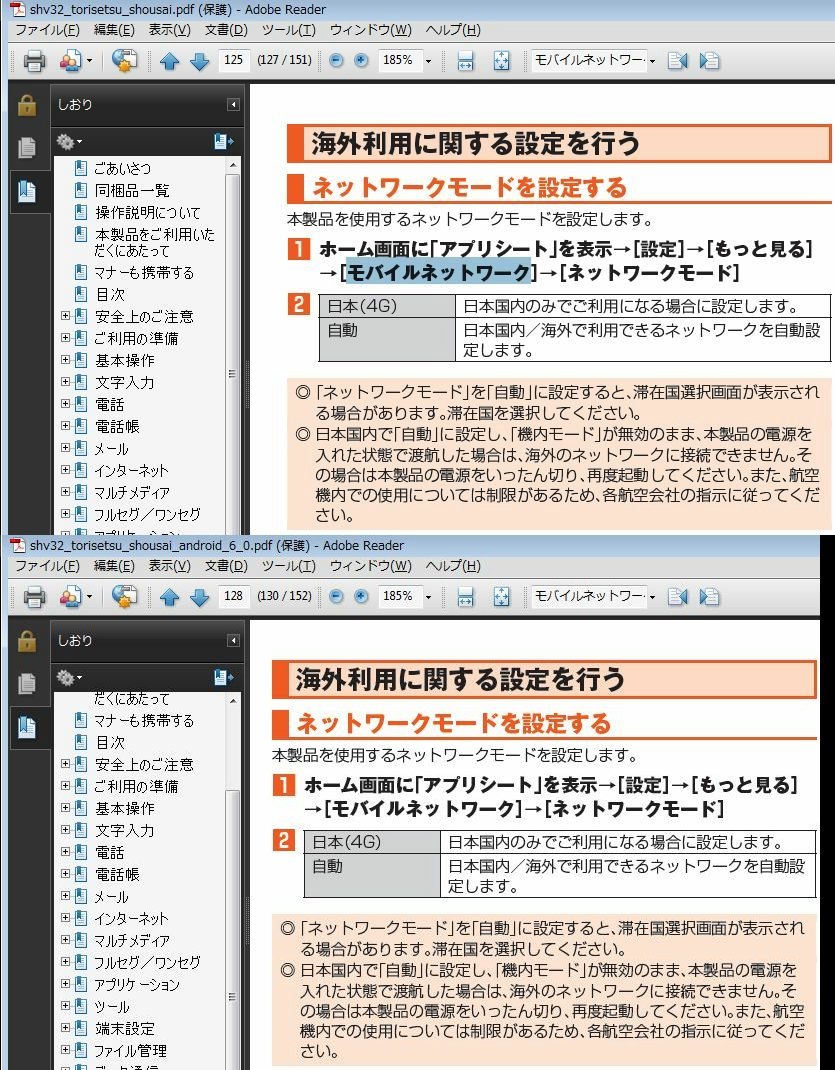Click the zoom value 185% in the top window
This screenshot has width=835, height=1070.
[x=397, y=60]
